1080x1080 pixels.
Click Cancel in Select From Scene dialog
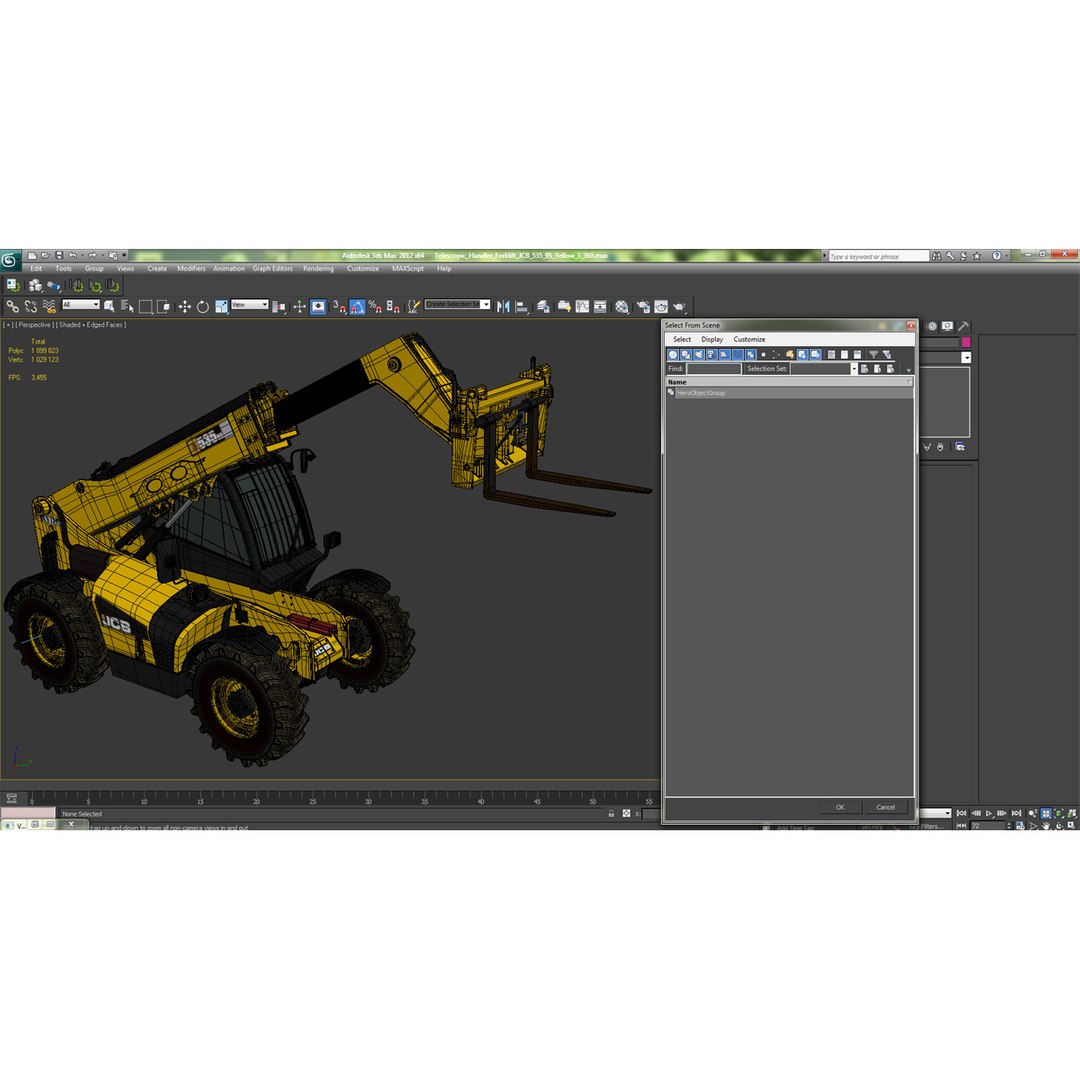tap(885, 807)
